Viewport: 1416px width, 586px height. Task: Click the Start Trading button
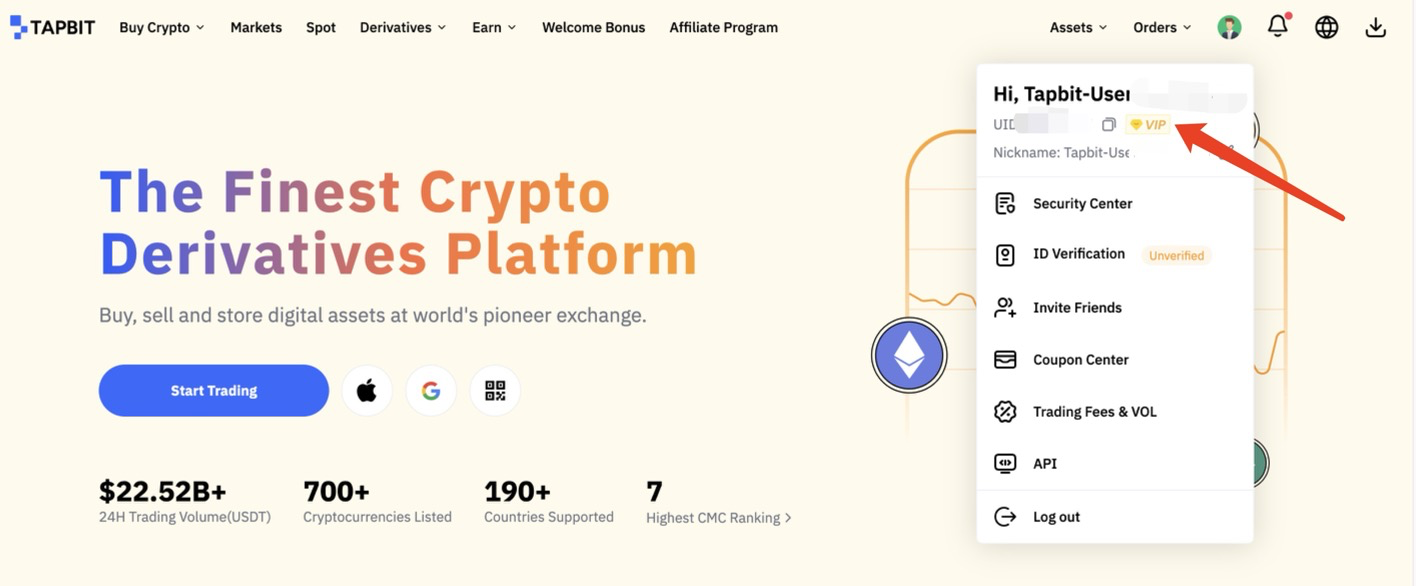214,391
